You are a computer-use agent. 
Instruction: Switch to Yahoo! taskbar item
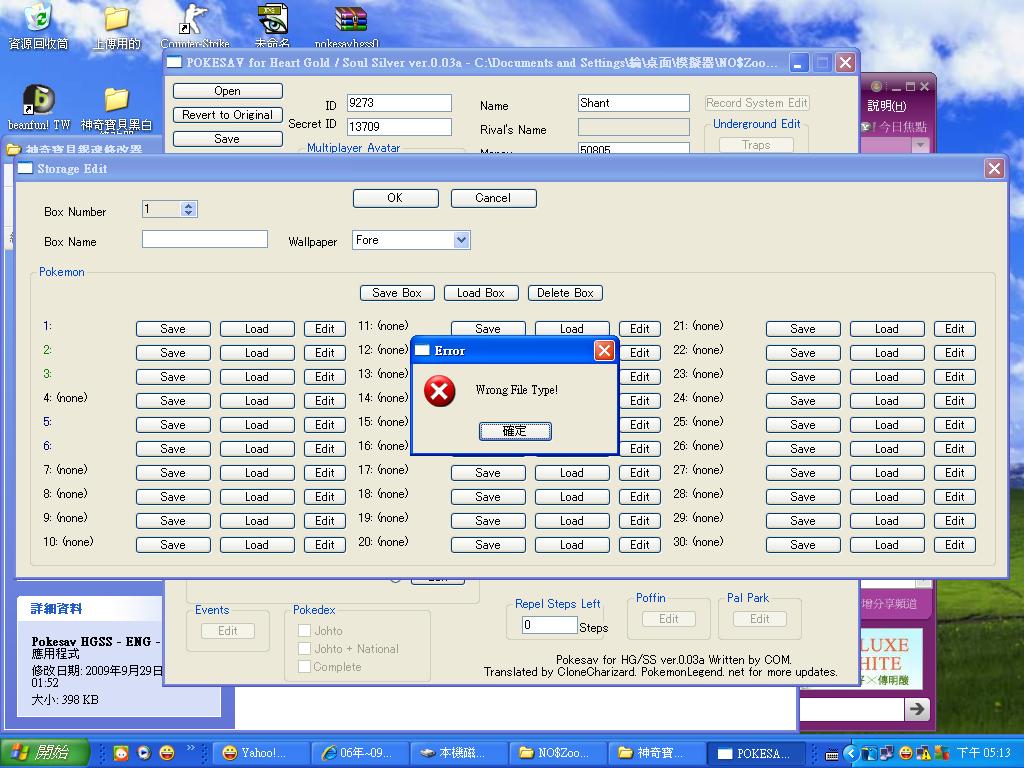(262, 753)
